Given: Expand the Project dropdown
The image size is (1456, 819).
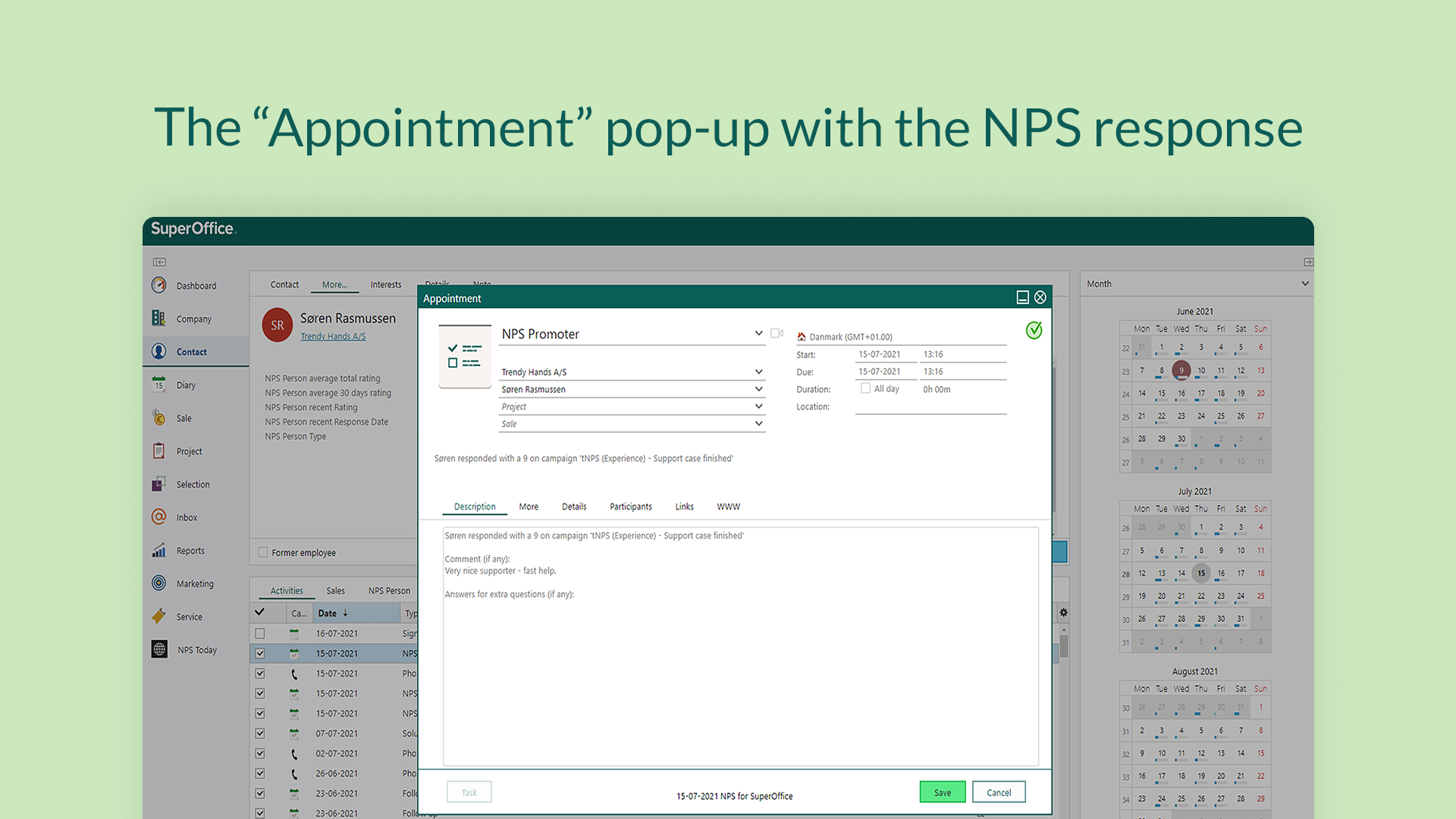Looking at the screenshot, I should (758, 406).
